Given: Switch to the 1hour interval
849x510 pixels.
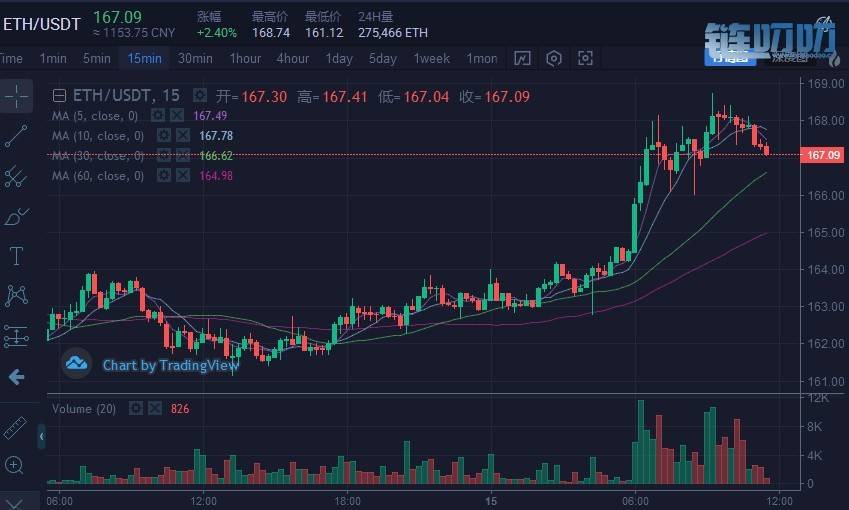Looking at the screenshot, I should (x=245, y=58).
